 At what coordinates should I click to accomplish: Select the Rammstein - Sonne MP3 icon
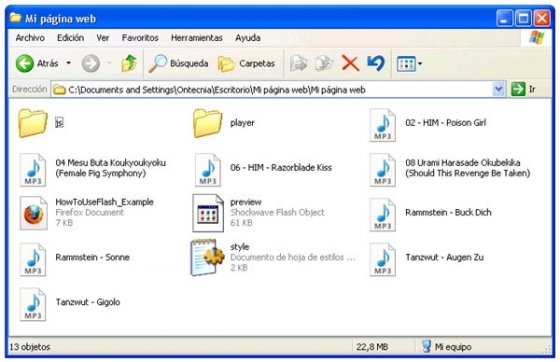(x=33, y=260)
